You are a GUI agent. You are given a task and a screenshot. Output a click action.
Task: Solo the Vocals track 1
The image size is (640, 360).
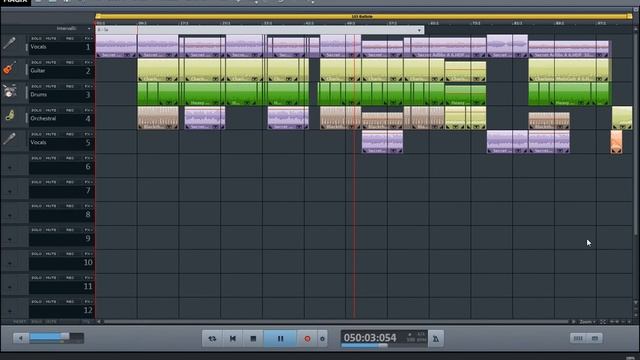click(x=36, y=38)
